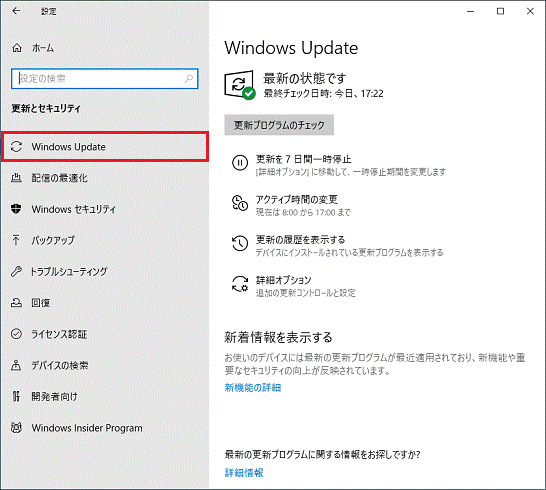Click the 追加の更新コントロールと設定 description
This screenshot has height=490, width=546.
(x=306, y=293)
